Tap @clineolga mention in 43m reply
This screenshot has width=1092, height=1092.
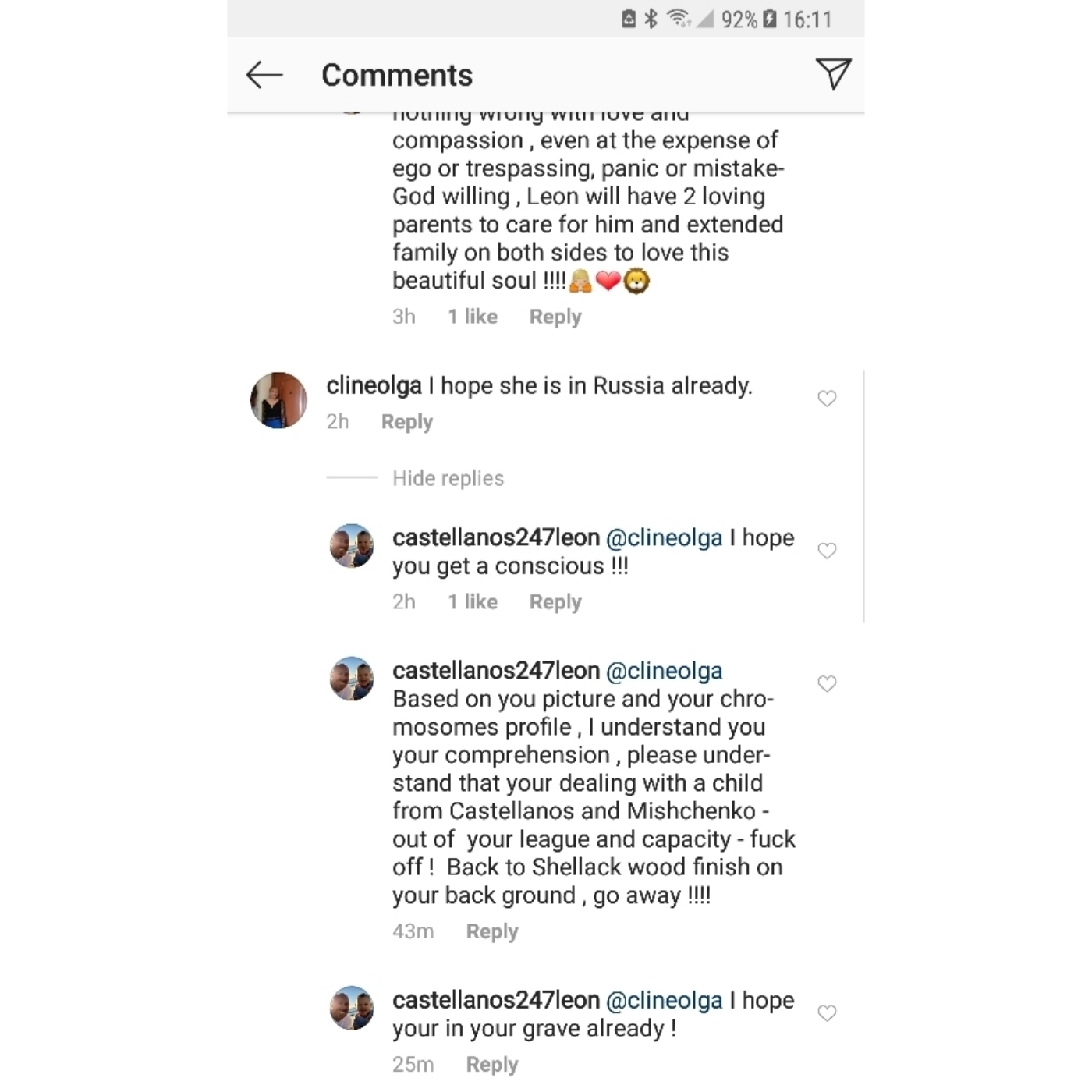click(x=664, y=671)
